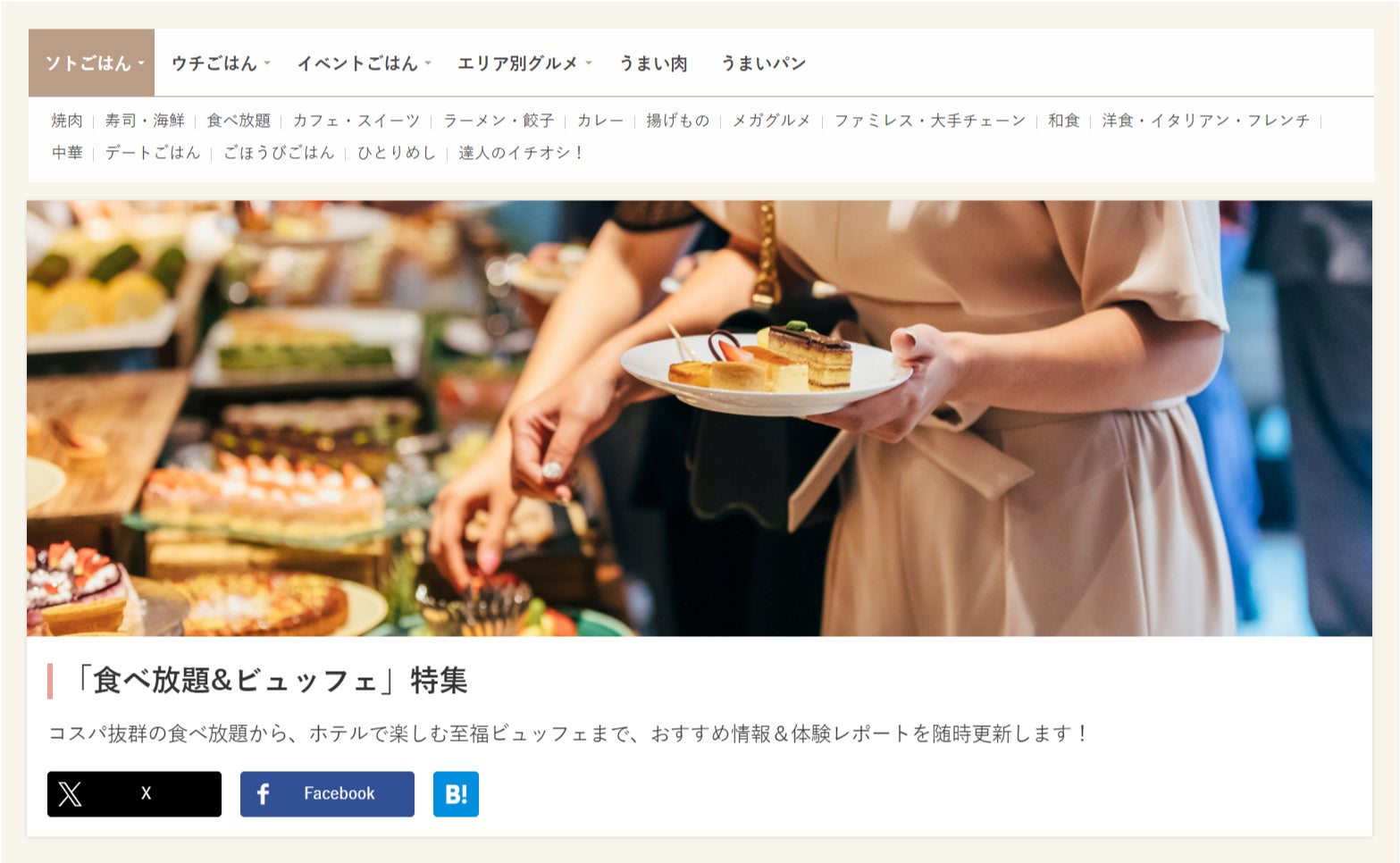Select the メガグルメ category link
1400x863 pixels.
771,121
